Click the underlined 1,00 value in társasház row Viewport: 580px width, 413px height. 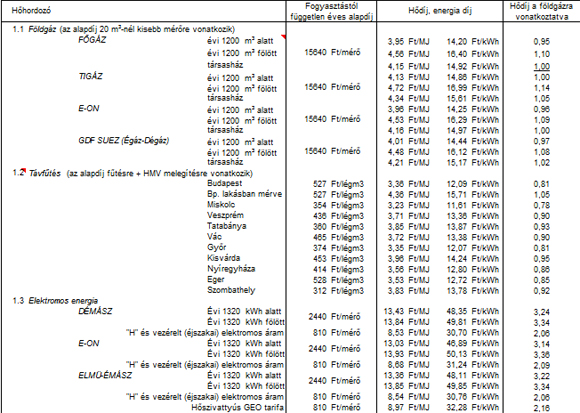click(542, 67)
